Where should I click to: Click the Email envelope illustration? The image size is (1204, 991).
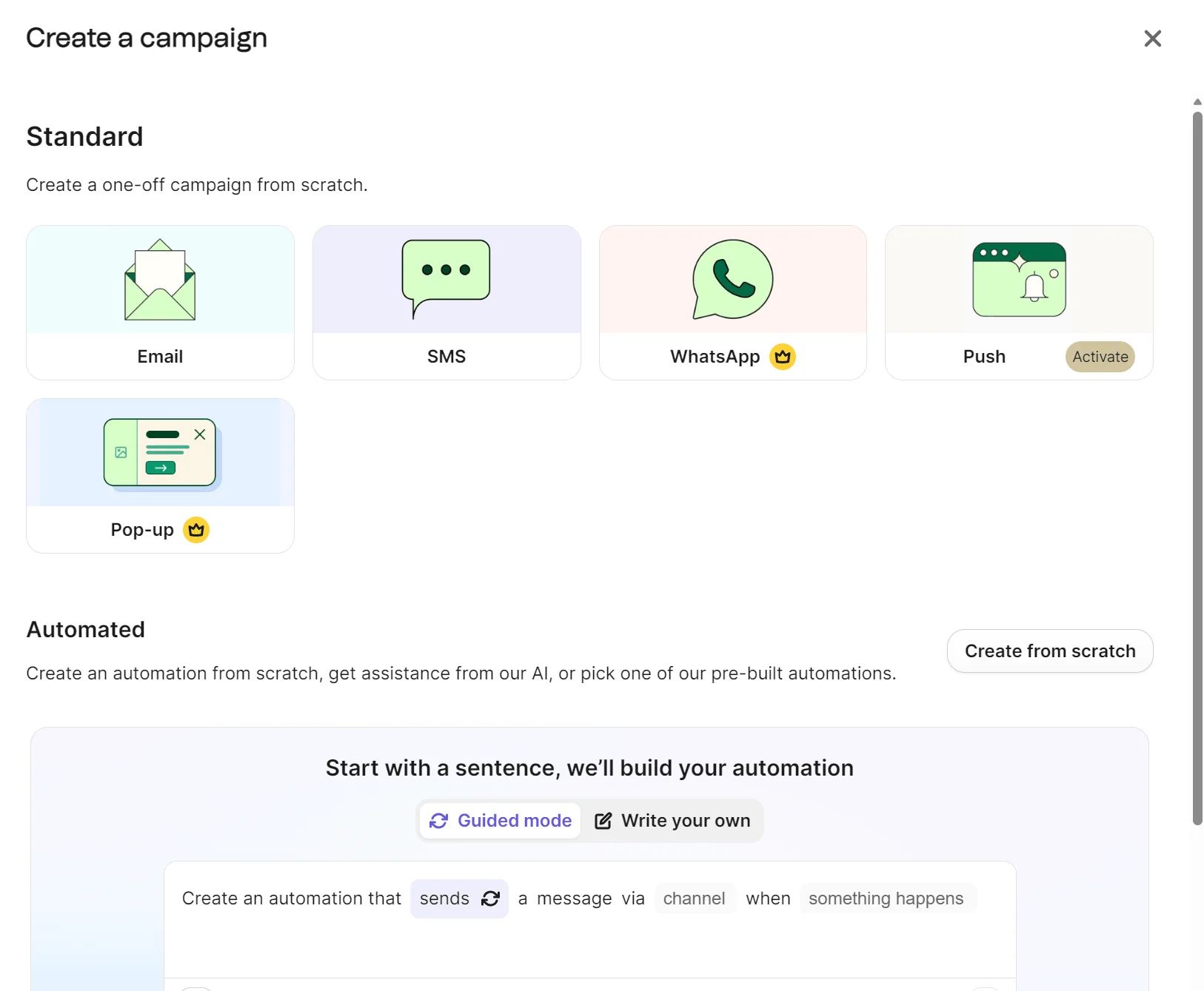pyautogui.click(x=160, y=280)
